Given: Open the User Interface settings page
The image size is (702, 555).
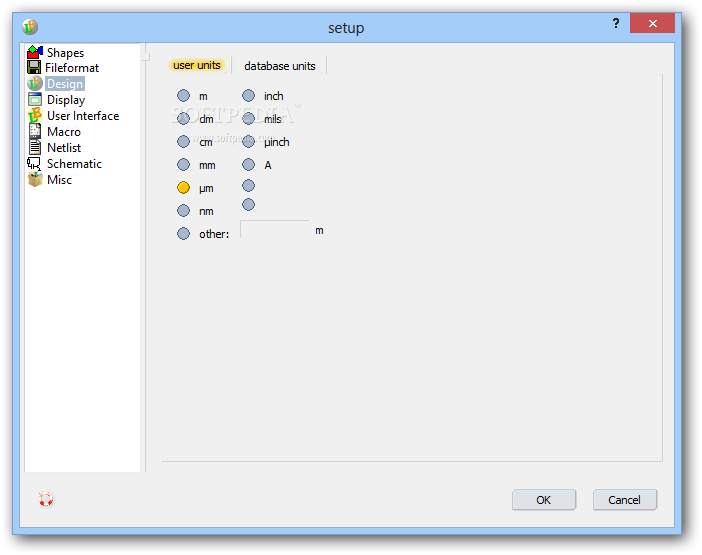Looking at the screenshot, I should point(83,116).
